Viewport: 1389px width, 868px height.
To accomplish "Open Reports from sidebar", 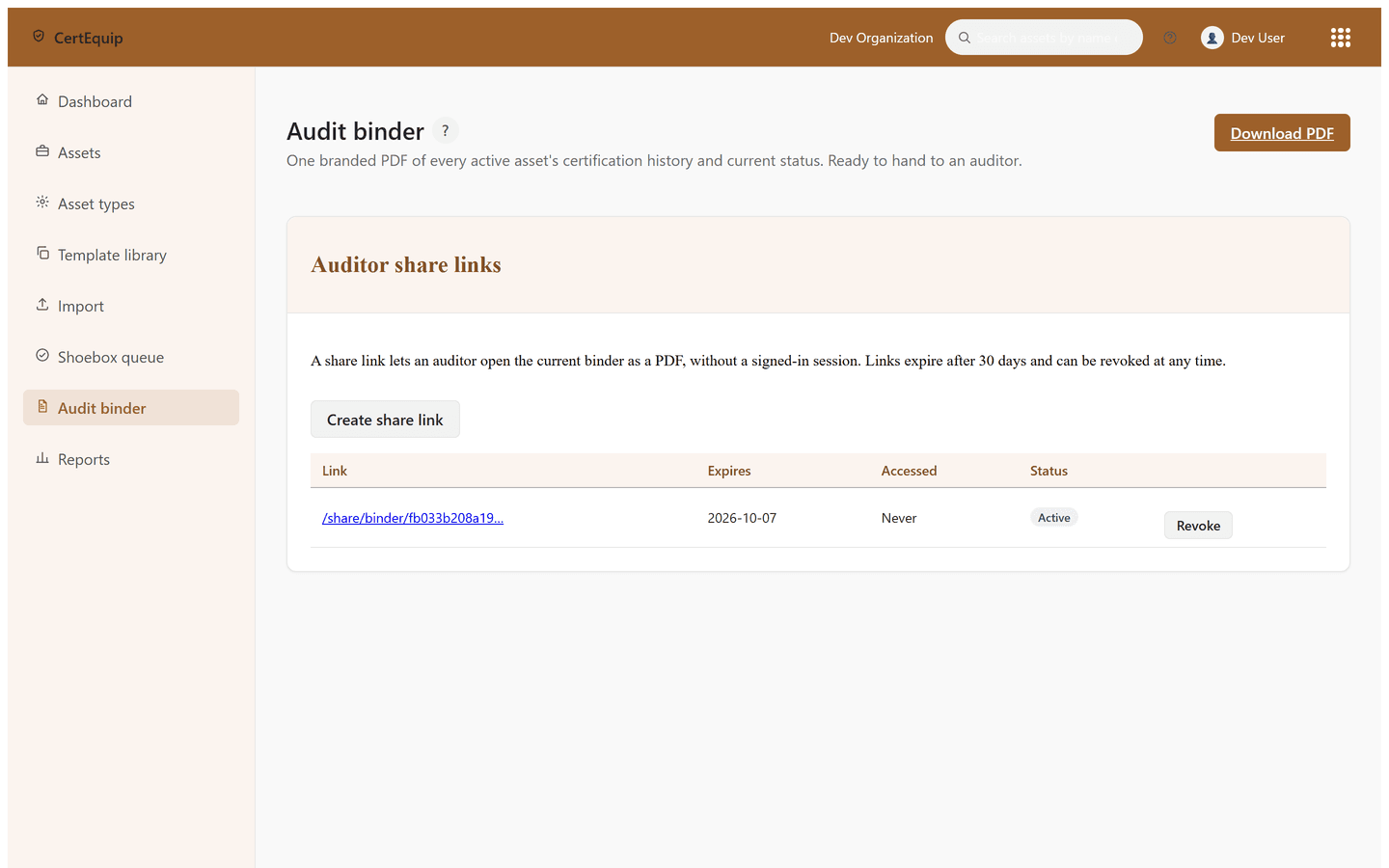I will [131, 459].
